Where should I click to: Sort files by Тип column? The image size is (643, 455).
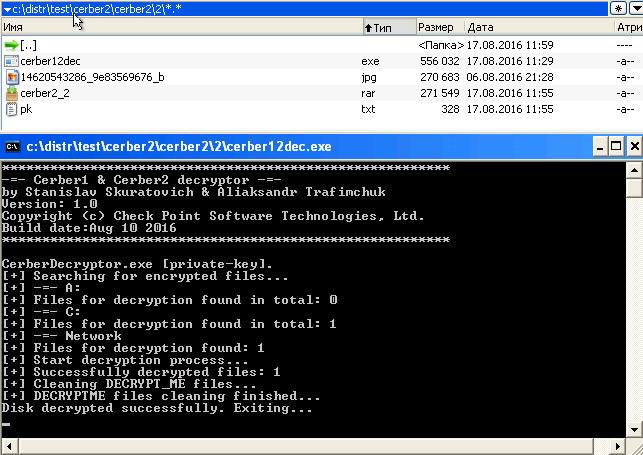coord(390,27)
